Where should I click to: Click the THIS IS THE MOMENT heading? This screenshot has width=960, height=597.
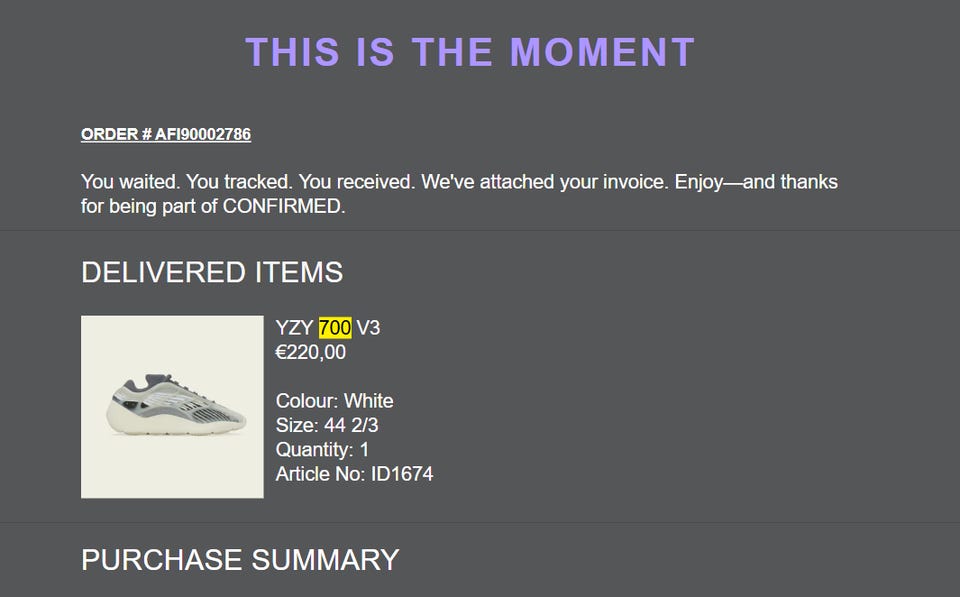tap(470, 52)
